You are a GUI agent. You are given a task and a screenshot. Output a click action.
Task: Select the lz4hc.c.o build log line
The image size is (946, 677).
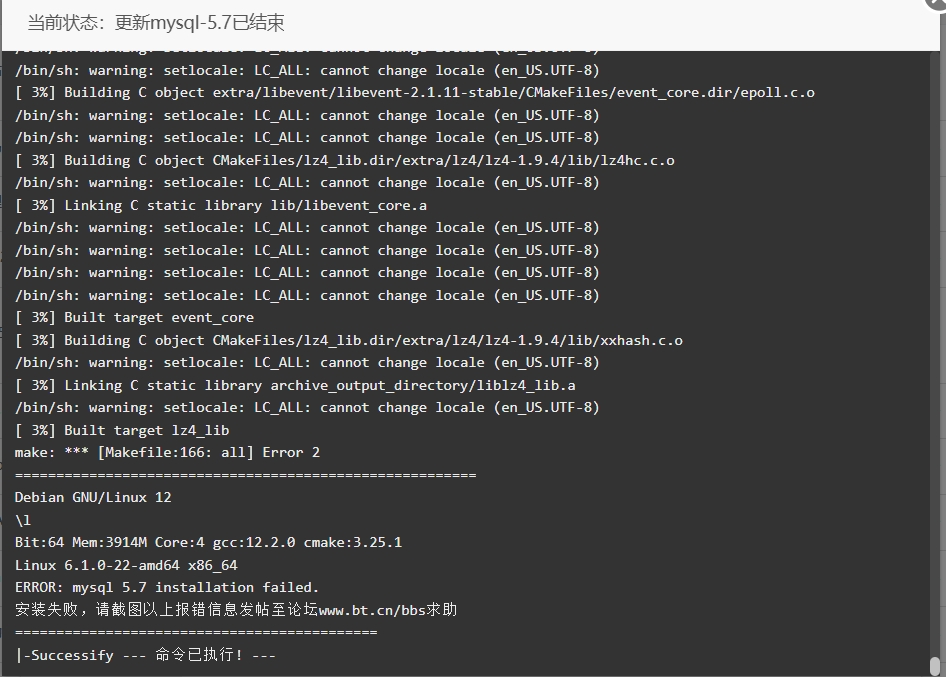[x=344, y=161]
